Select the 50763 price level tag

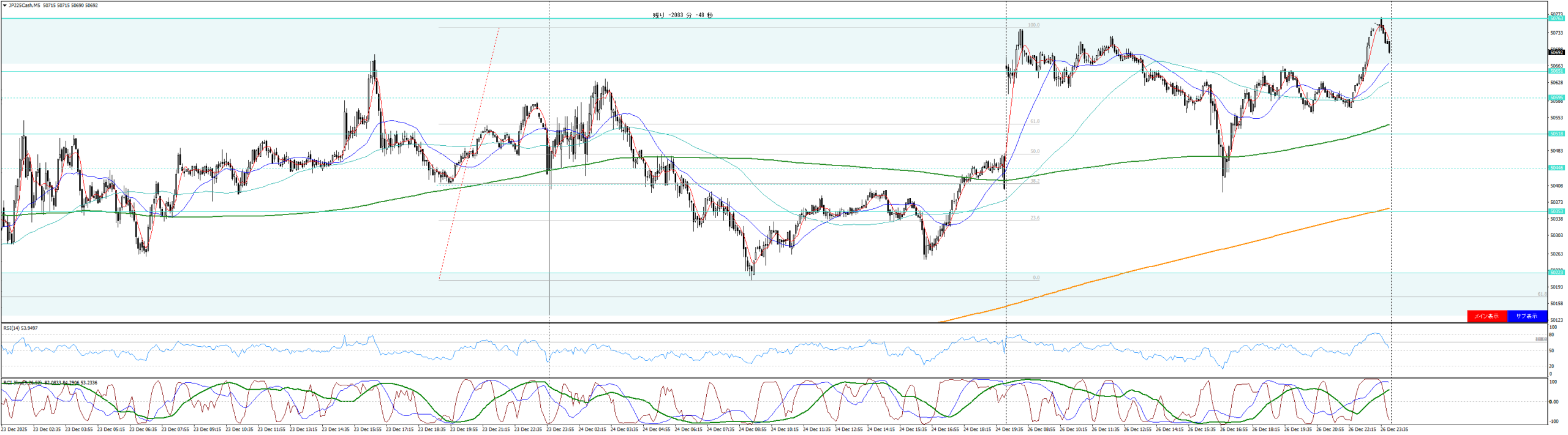click(x=1556, y=19)
